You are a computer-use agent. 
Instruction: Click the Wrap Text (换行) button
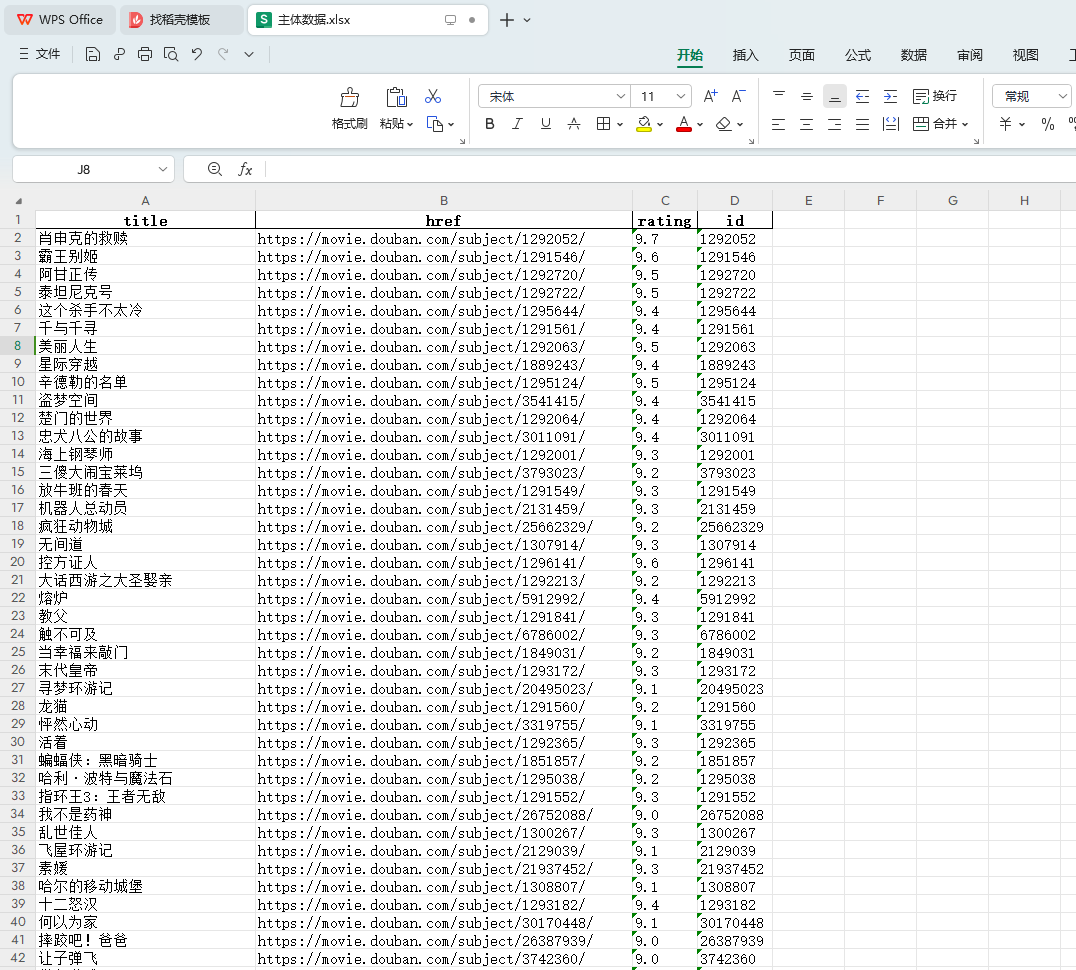click(x=935, y=96)
